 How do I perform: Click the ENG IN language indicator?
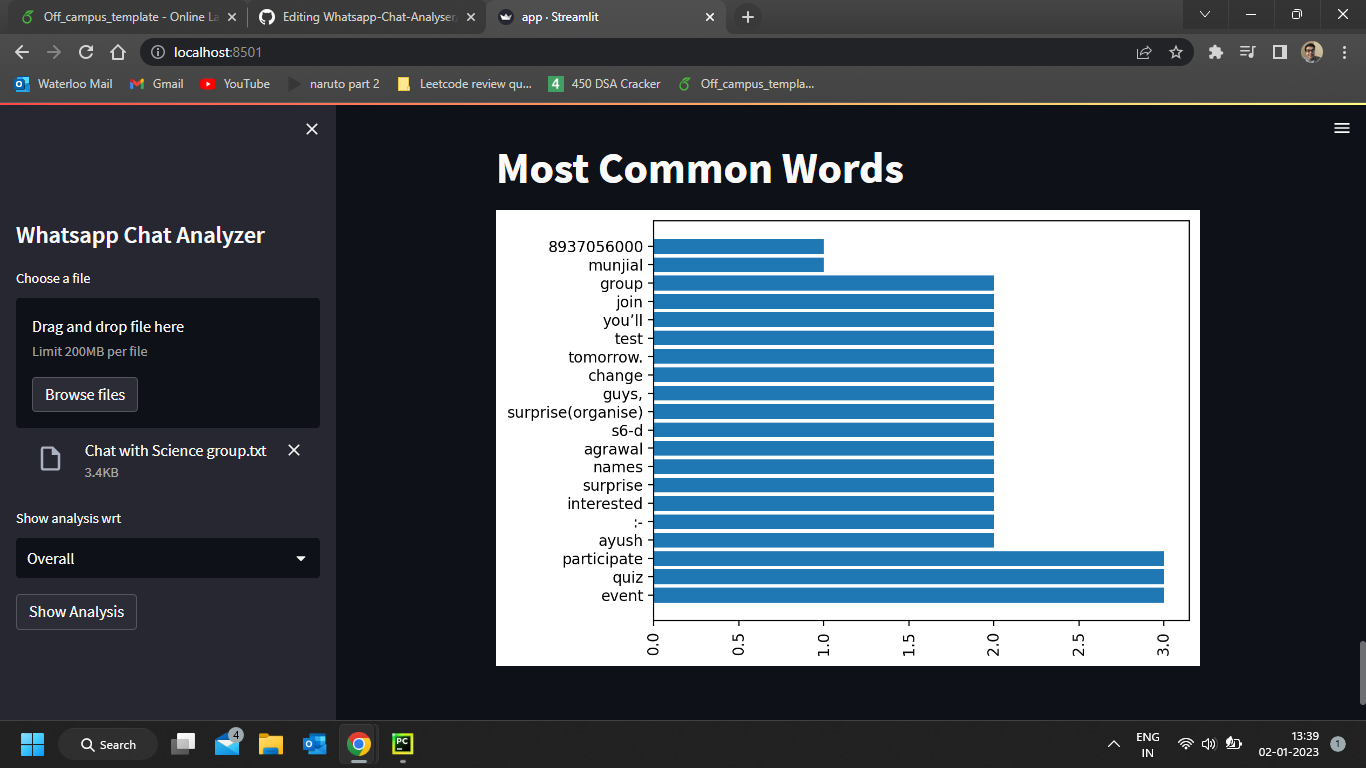click(x=1147, y=744)
